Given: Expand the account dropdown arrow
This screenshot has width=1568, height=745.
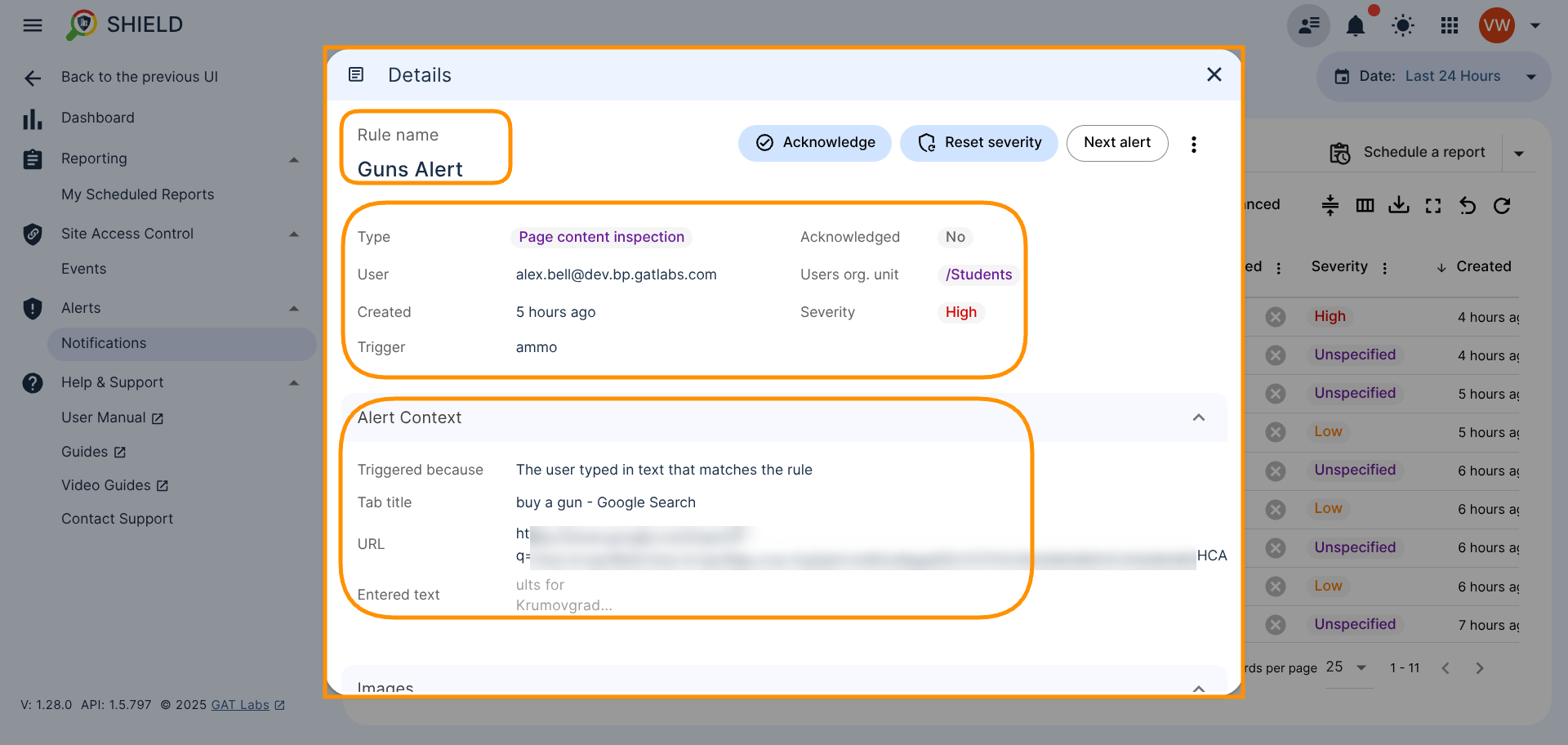Looking at the screenshot, I should click(1535, 25).
